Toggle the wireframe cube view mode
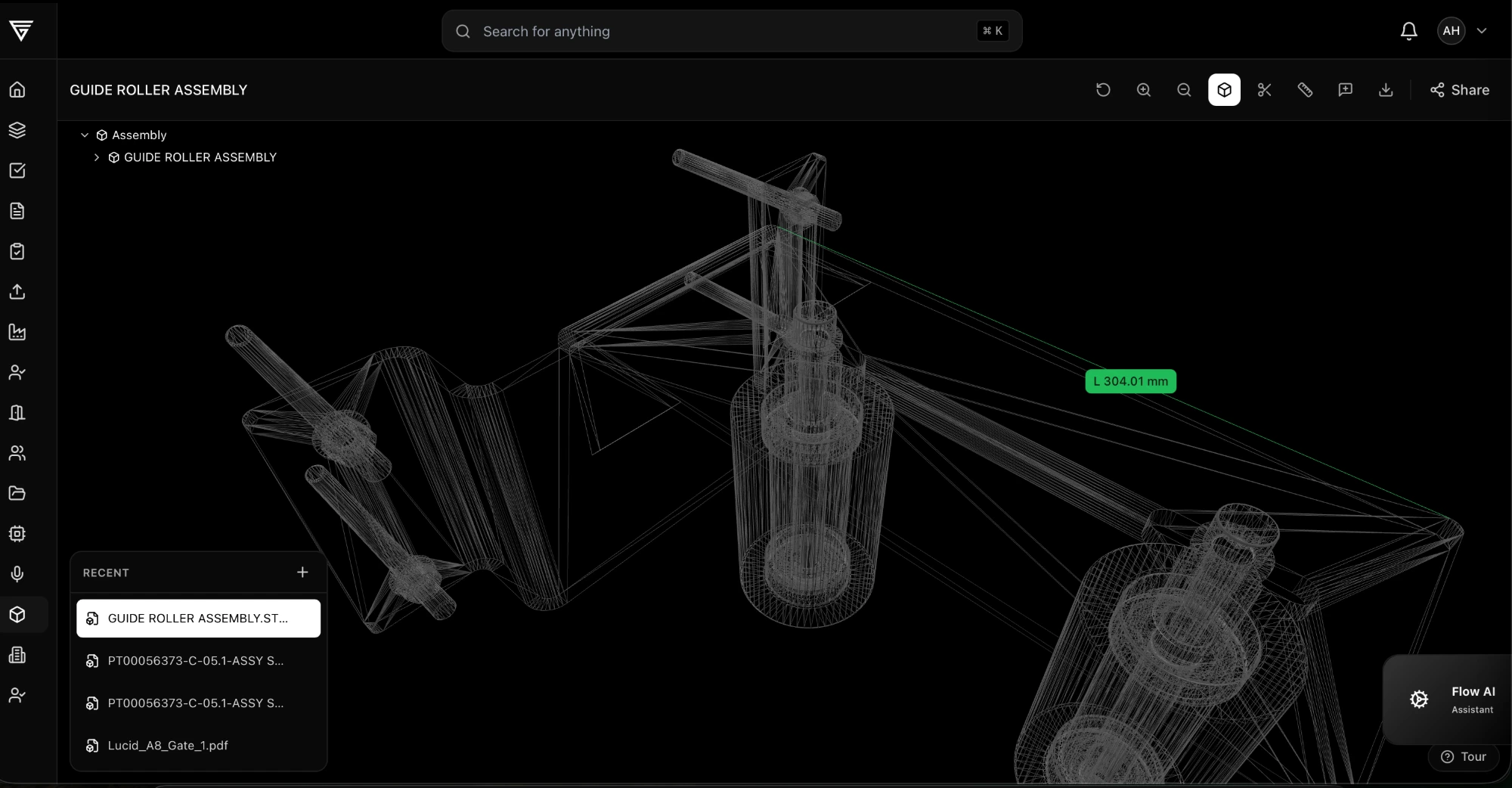This screenshot has width=1512, height=788. 1225,90
